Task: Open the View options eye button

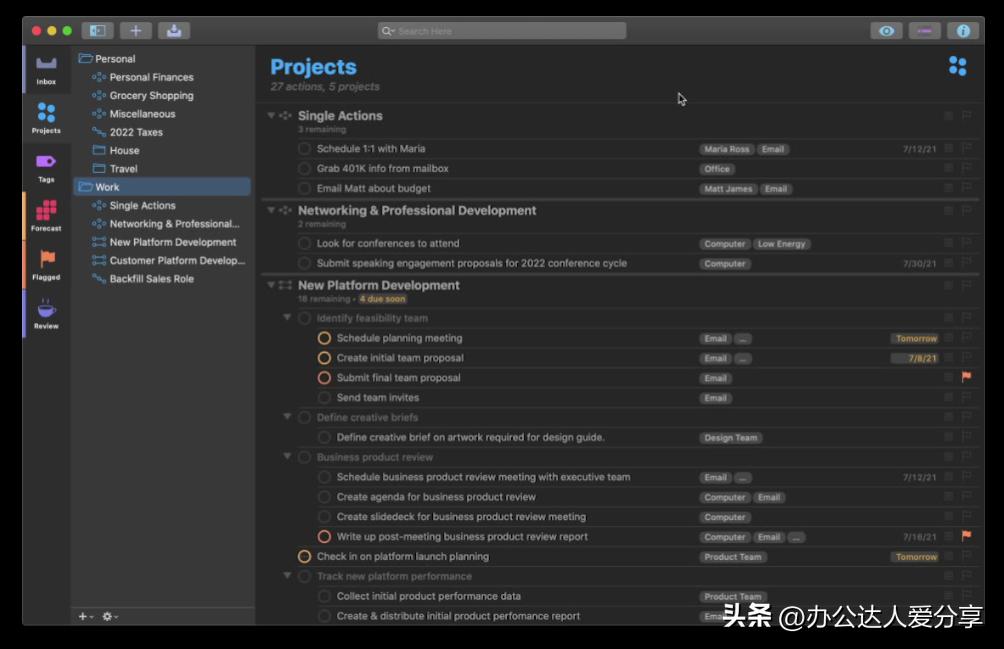Action: coord(886,30)
